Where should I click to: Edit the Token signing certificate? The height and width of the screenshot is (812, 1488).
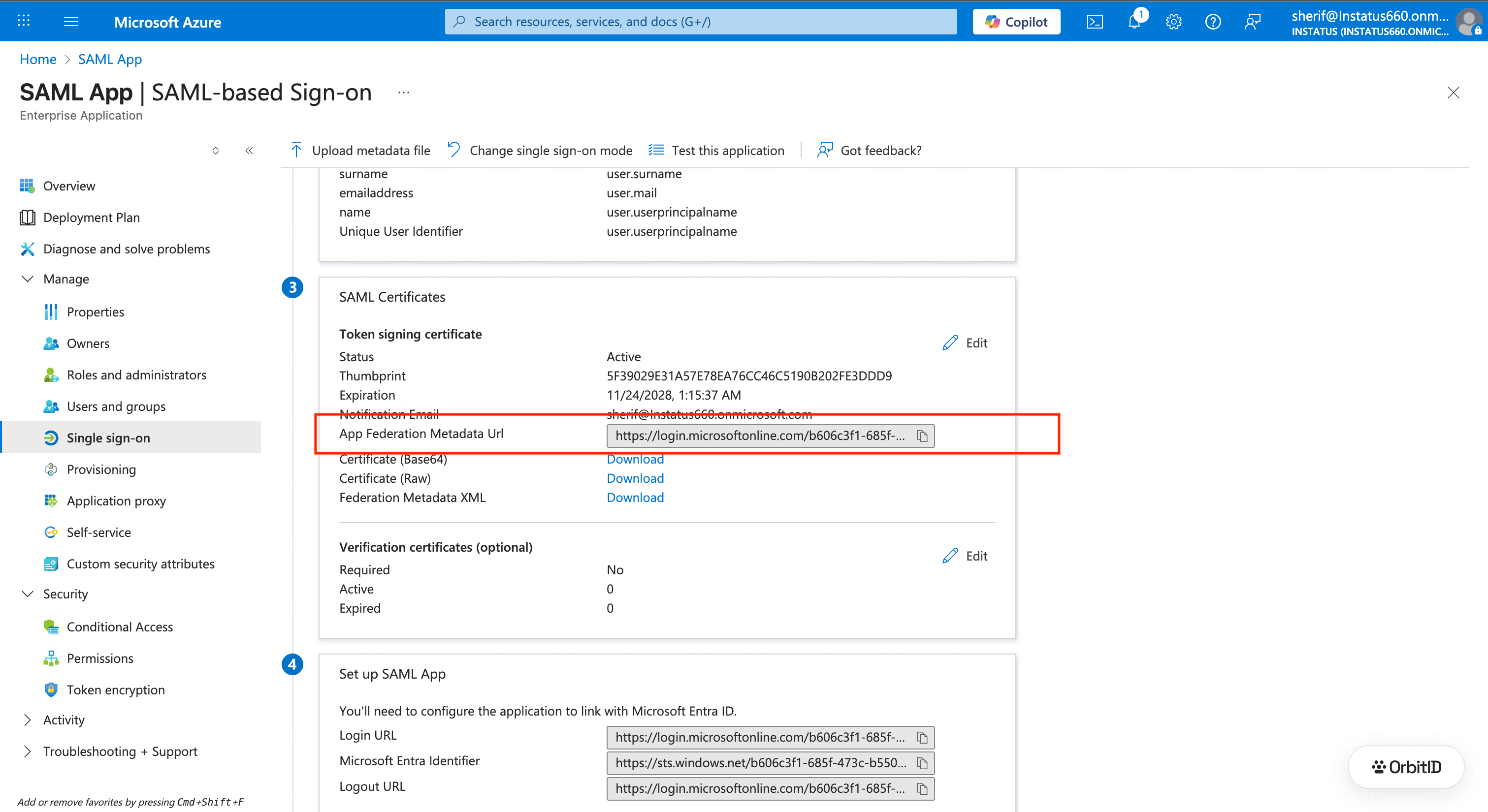[x=965, y=343]
